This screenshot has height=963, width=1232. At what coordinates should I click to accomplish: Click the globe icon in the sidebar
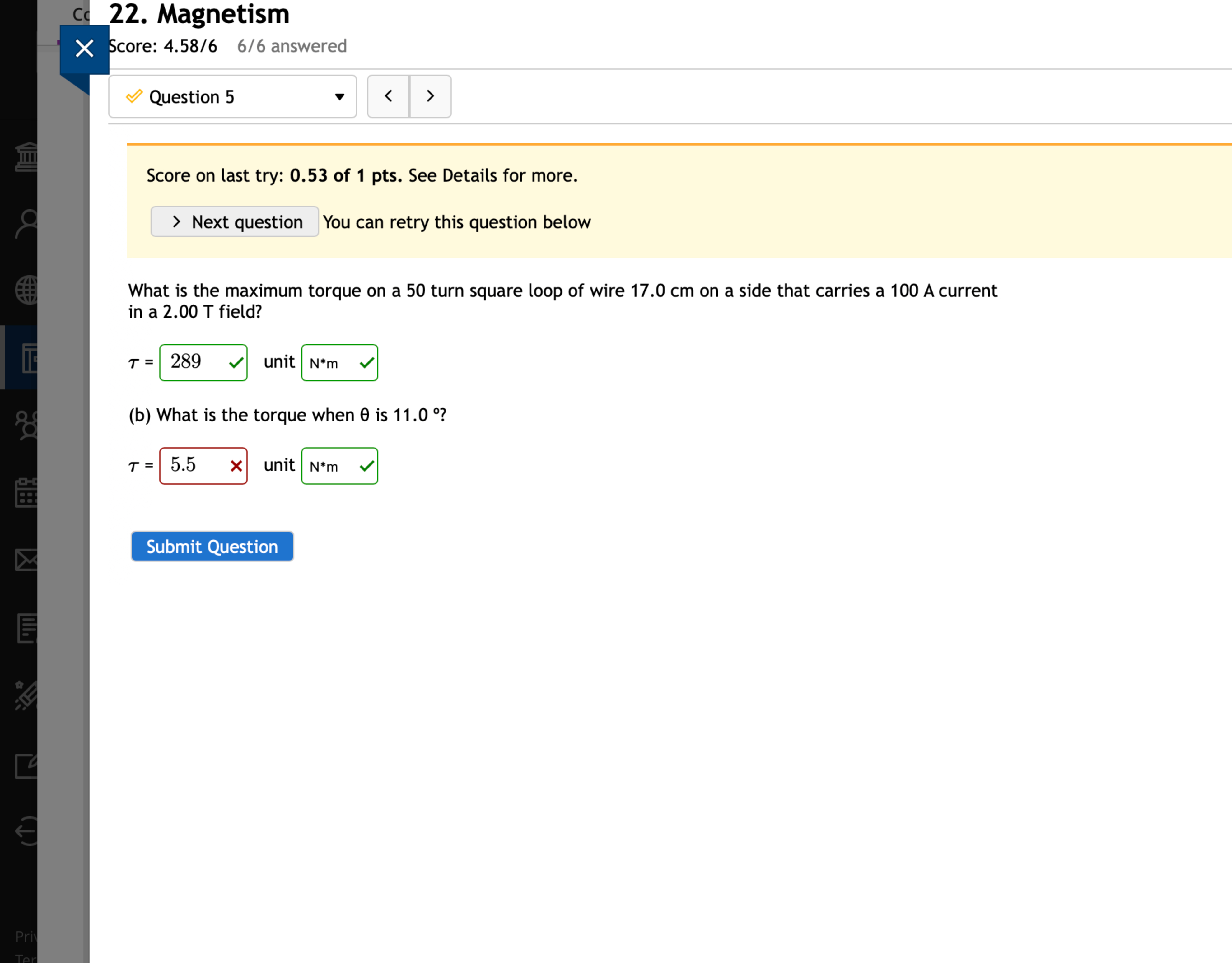[26, 290]
